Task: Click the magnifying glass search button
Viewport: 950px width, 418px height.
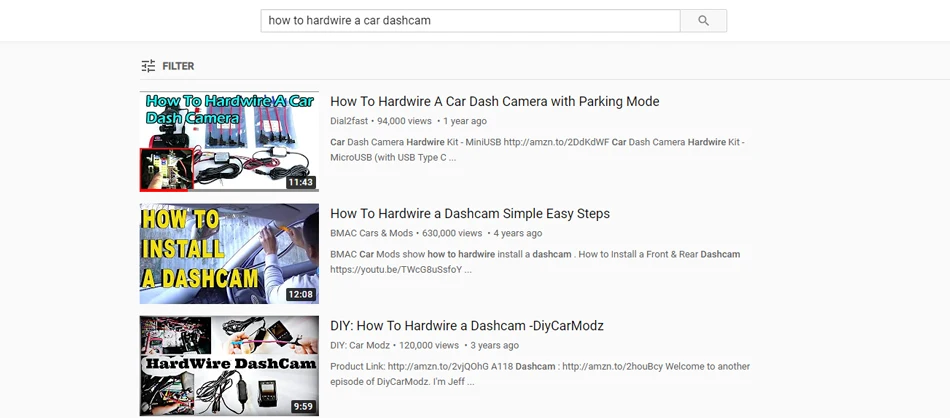Action: (703, 21)
